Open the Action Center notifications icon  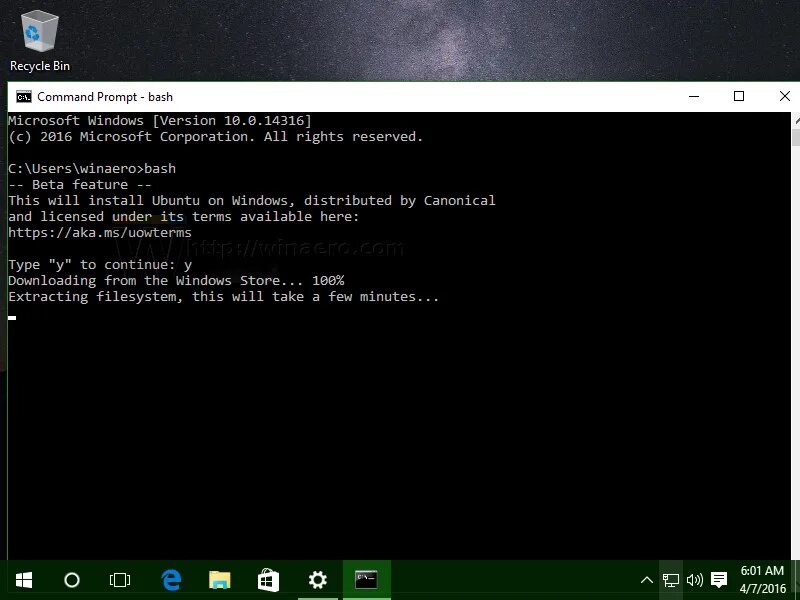(x=719, y=580)
